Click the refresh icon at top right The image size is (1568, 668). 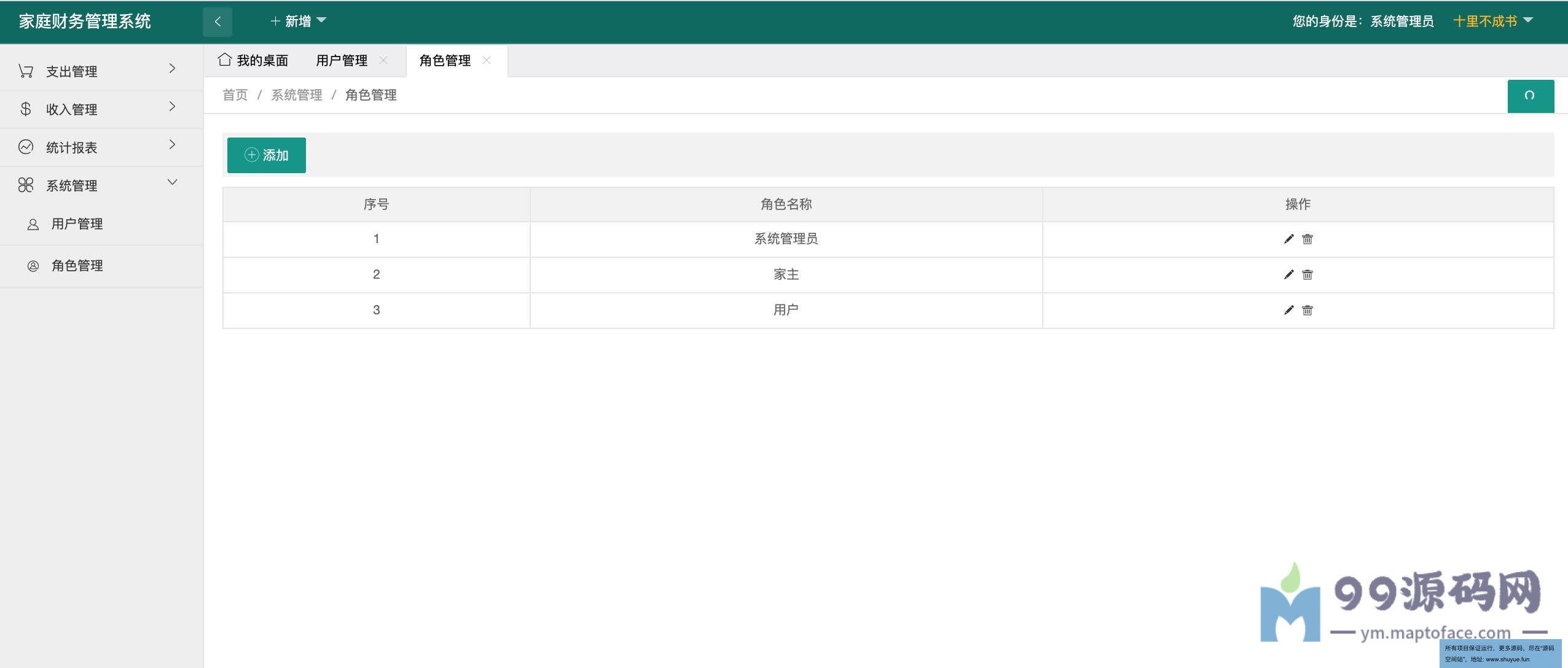click(1531, 96)
